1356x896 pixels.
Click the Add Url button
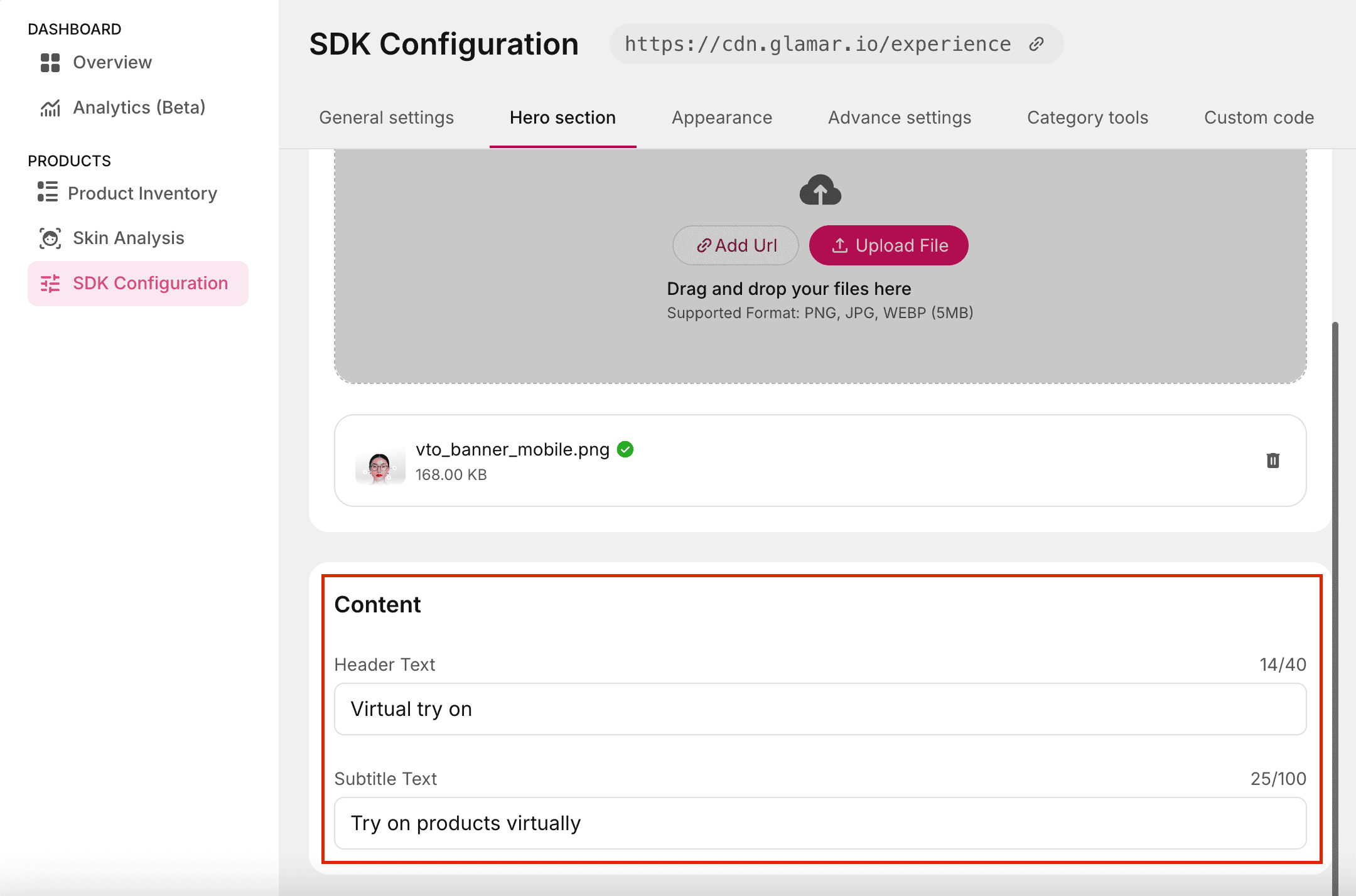(x=736, y=245)
